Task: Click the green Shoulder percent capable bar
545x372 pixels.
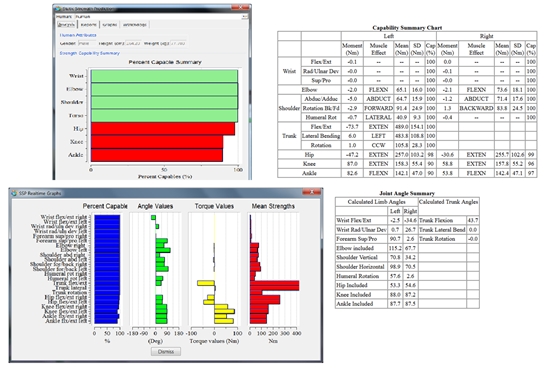Action: coord(164,103)
